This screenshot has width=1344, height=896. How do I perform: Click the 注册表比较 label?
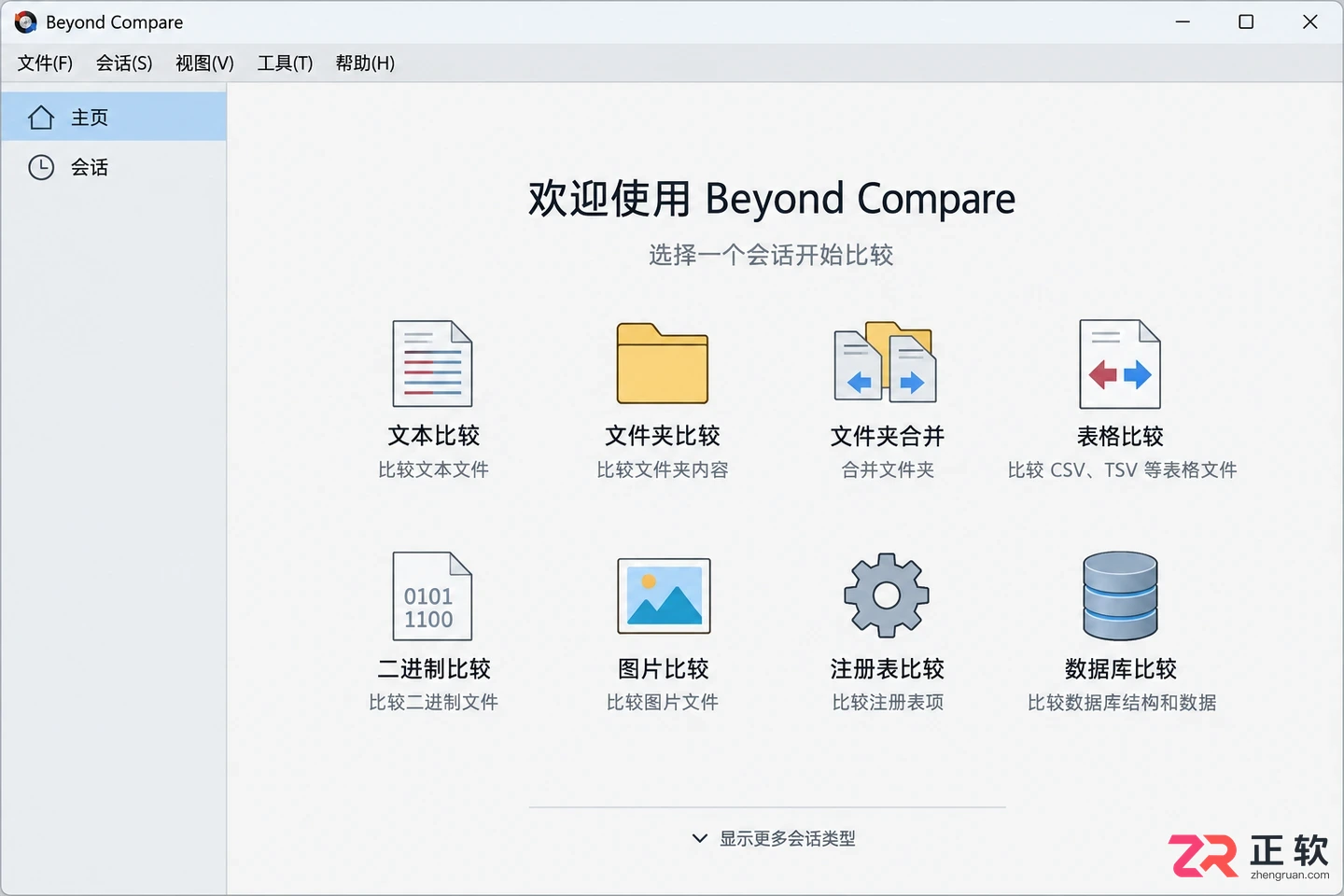(x=888, y=668)
